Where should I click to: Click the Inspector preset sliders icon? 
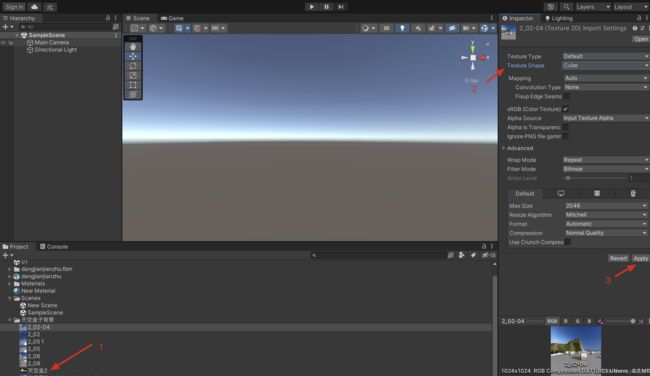642,28
